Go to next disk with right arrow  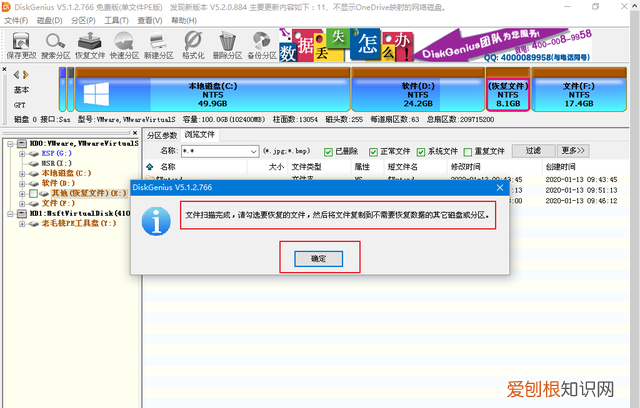tap(26, 75)
